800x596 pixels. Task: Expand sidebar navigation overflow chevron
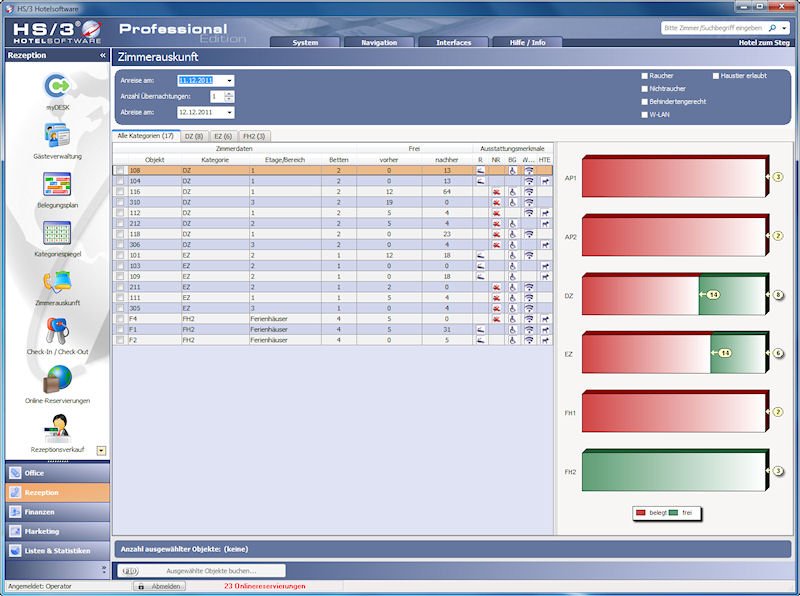point(104,569)
